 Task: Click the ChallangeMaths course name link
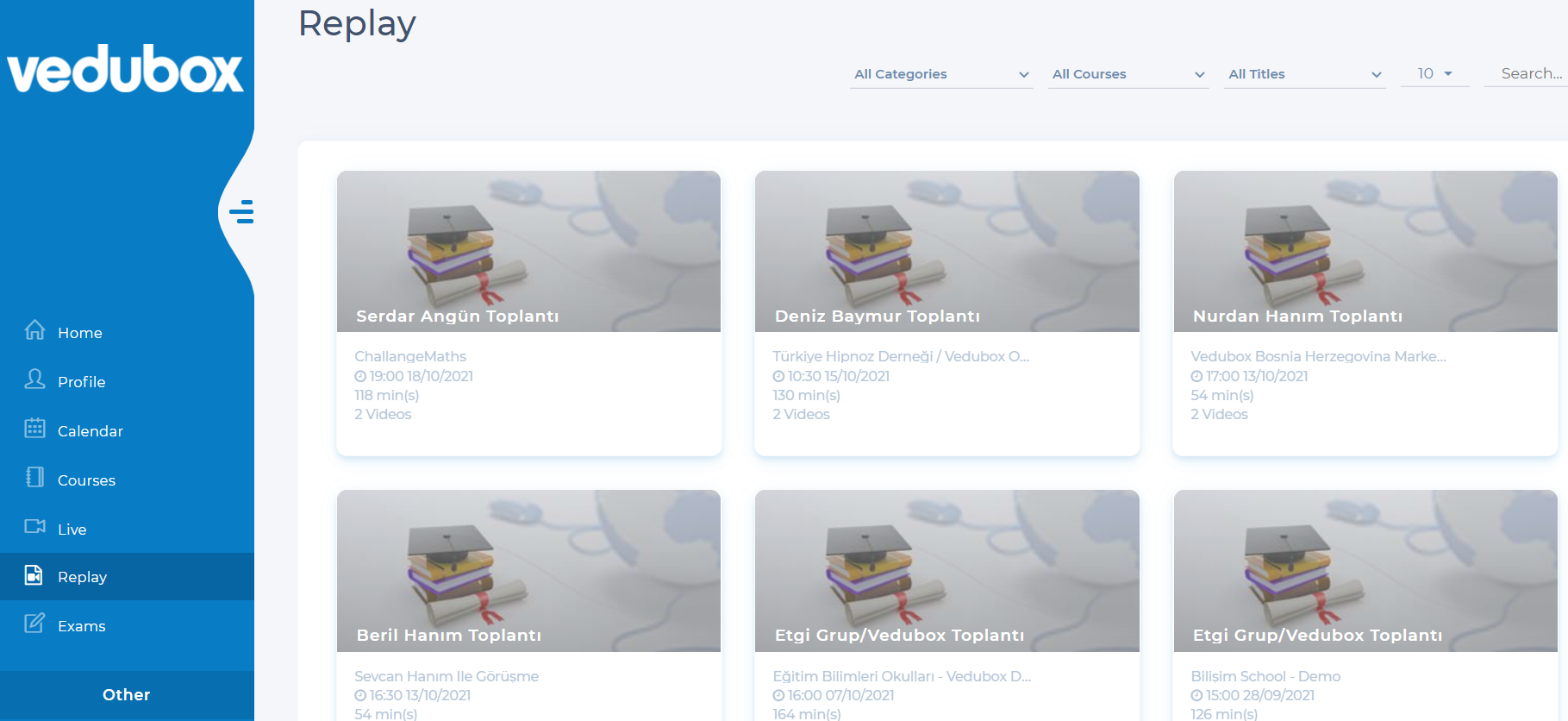pos(410,356)
